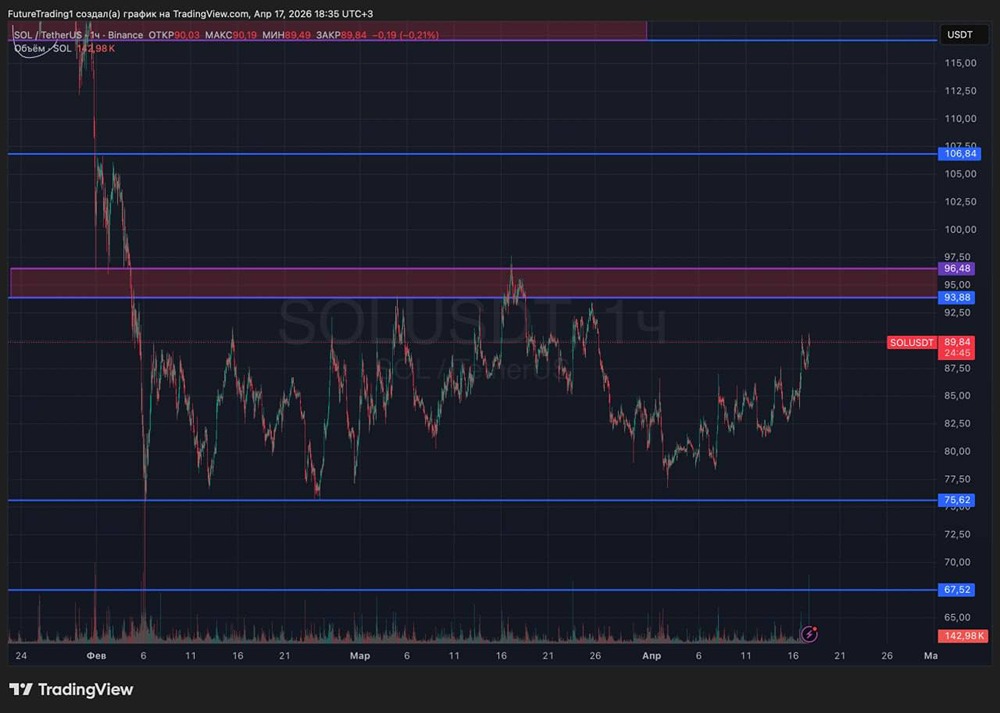Select the 96,48 purple zone price label
This screenshot has width=1000, height=713.
[x=959, y=269]
